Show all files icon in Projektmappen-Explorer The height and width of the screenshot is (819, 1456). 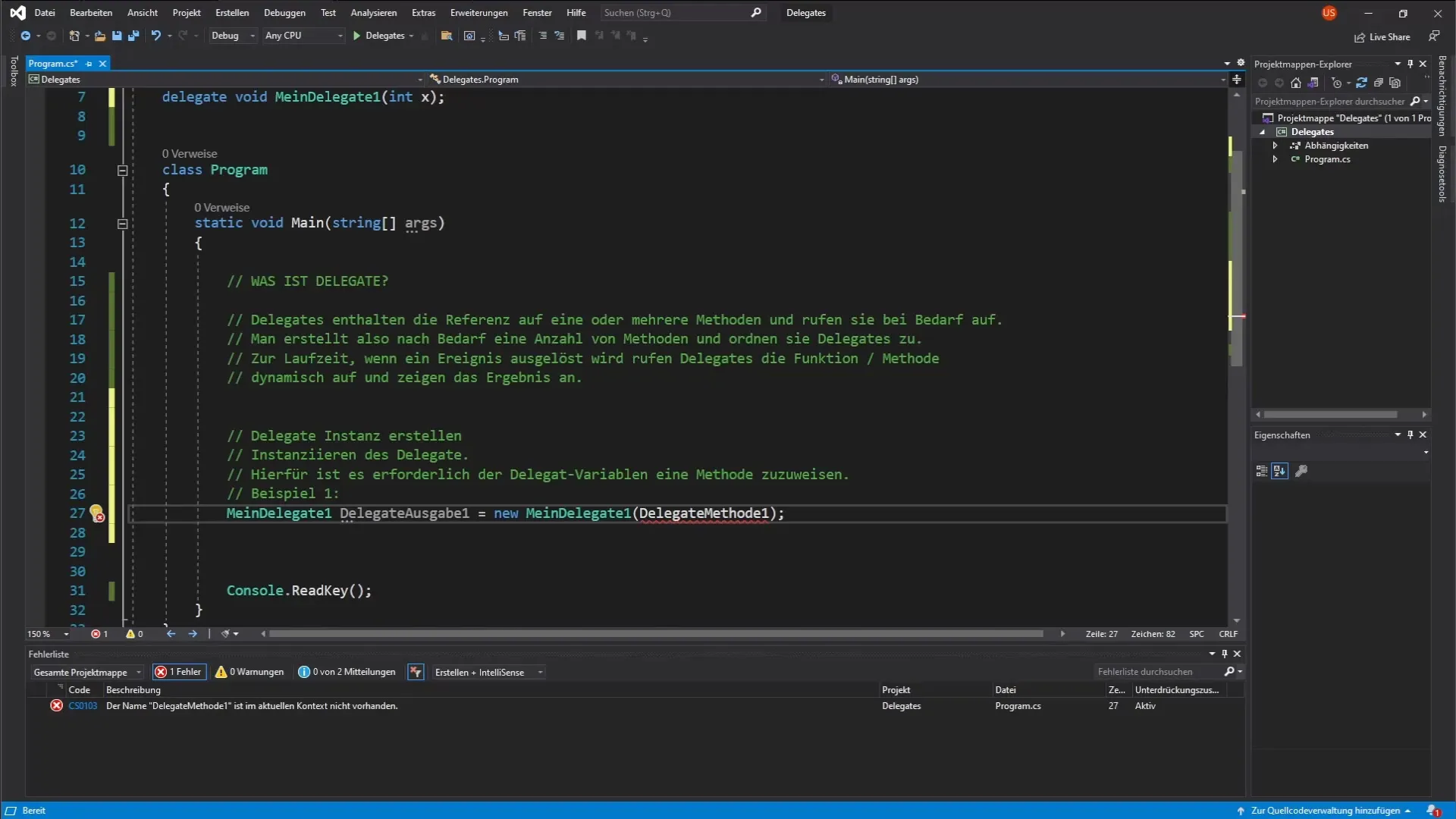(x=1395, y=83)
